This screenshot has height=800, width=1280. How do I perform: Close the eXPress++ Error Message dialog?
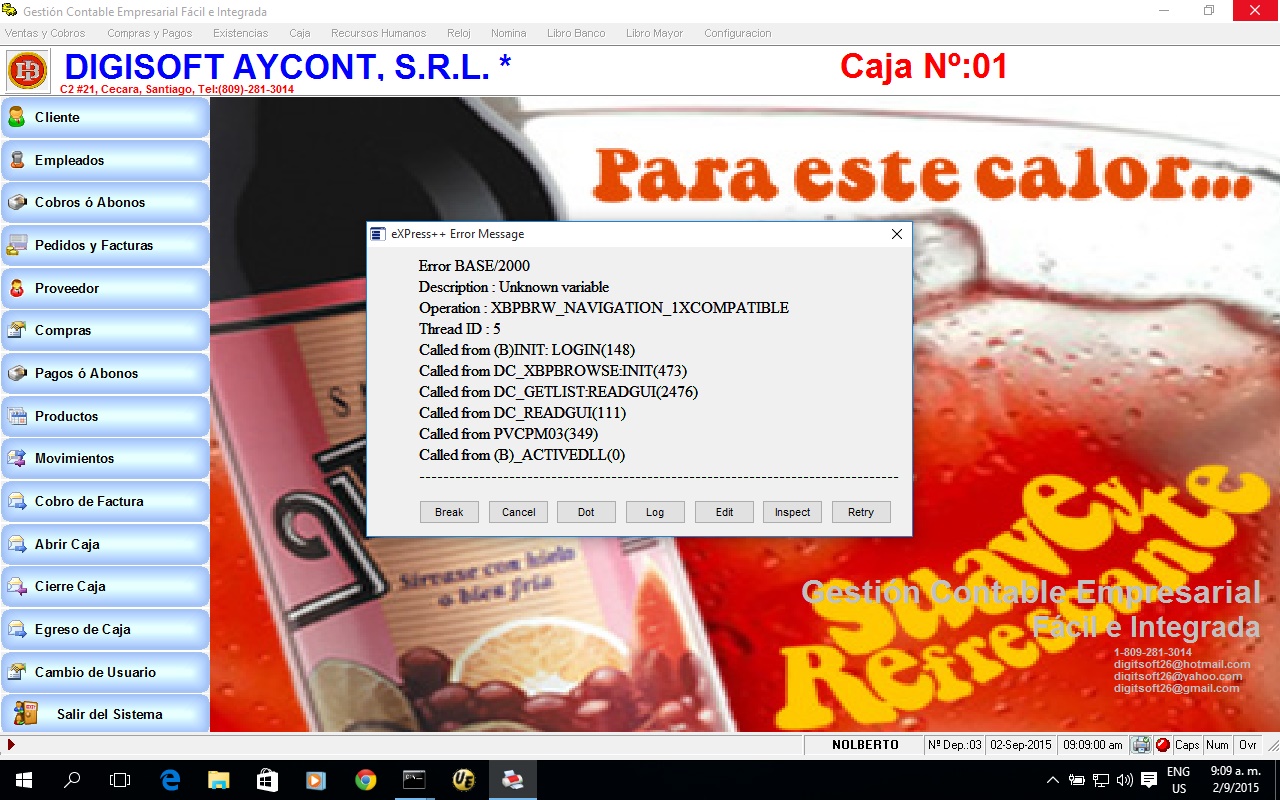point(896,234)
